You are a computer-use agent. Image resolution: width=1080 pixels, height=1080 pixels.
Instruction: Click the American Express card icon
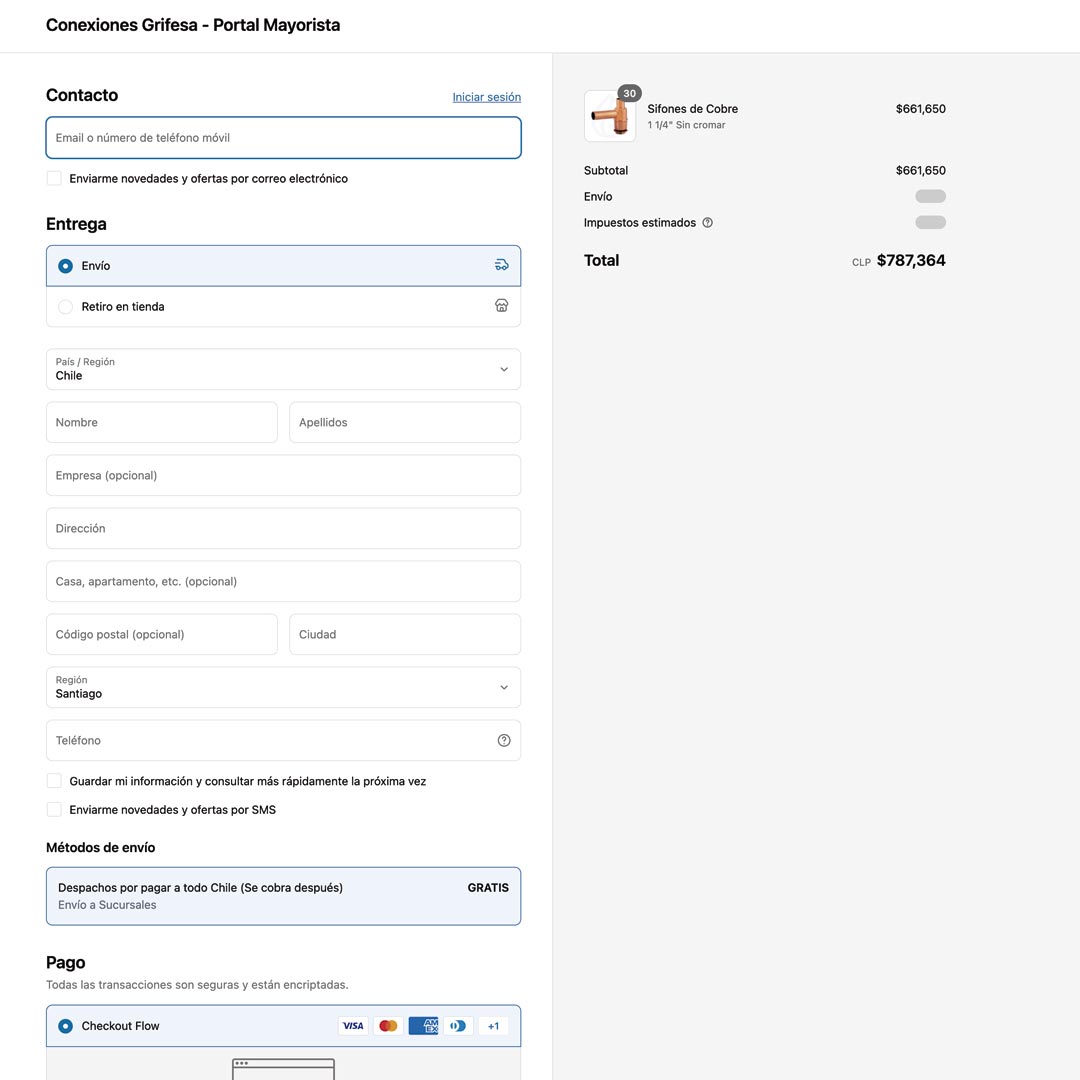tap(423, 1026)
